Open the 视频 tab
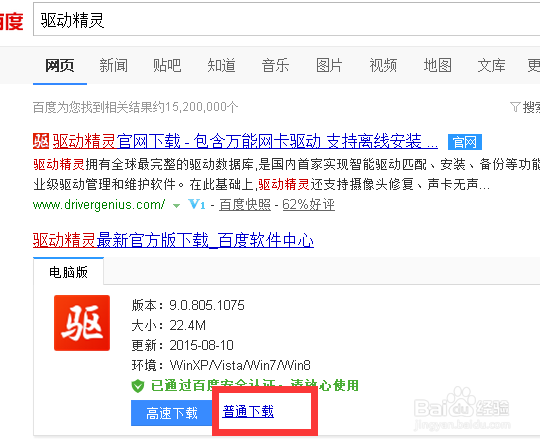Screen dimensions: 540x444 click(383, 65)
